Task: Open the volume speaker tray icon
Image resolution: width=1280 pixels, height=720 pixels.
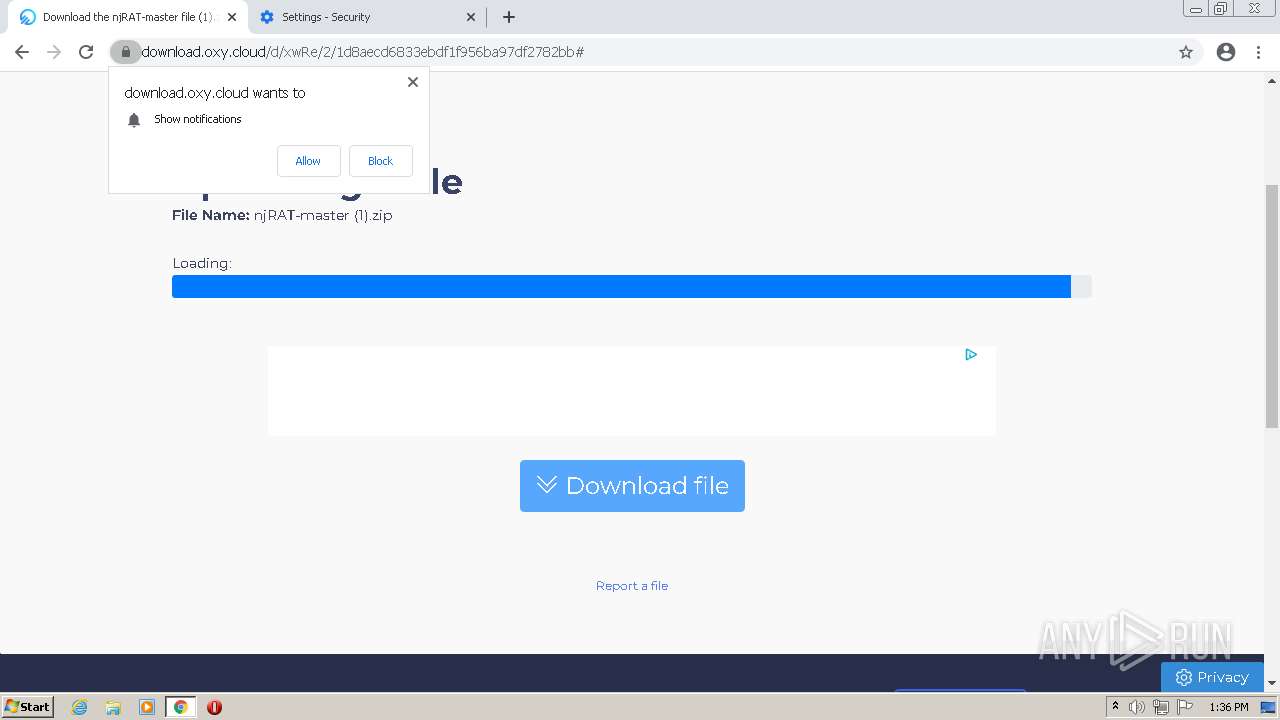Action: tap(1137, 707)
